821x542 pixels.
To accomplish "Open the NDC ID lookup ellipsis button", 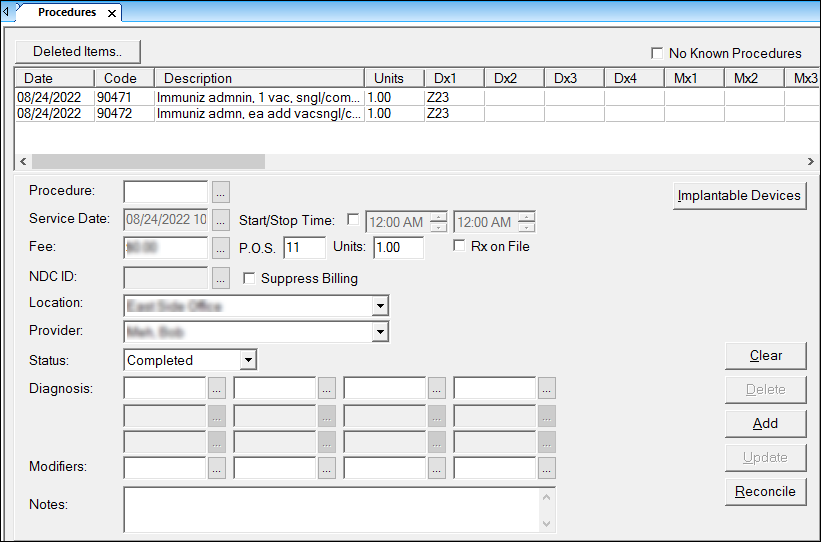I will point(220,278).
